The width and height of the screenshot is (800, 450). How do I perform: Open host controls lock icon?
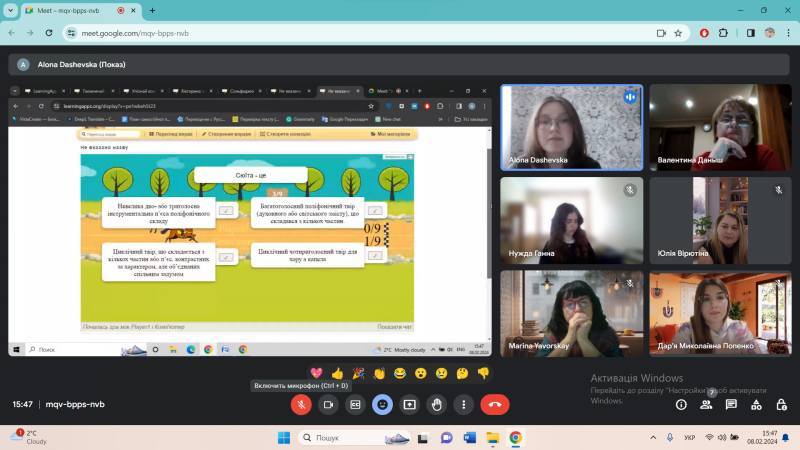click(x=781, y=405)
